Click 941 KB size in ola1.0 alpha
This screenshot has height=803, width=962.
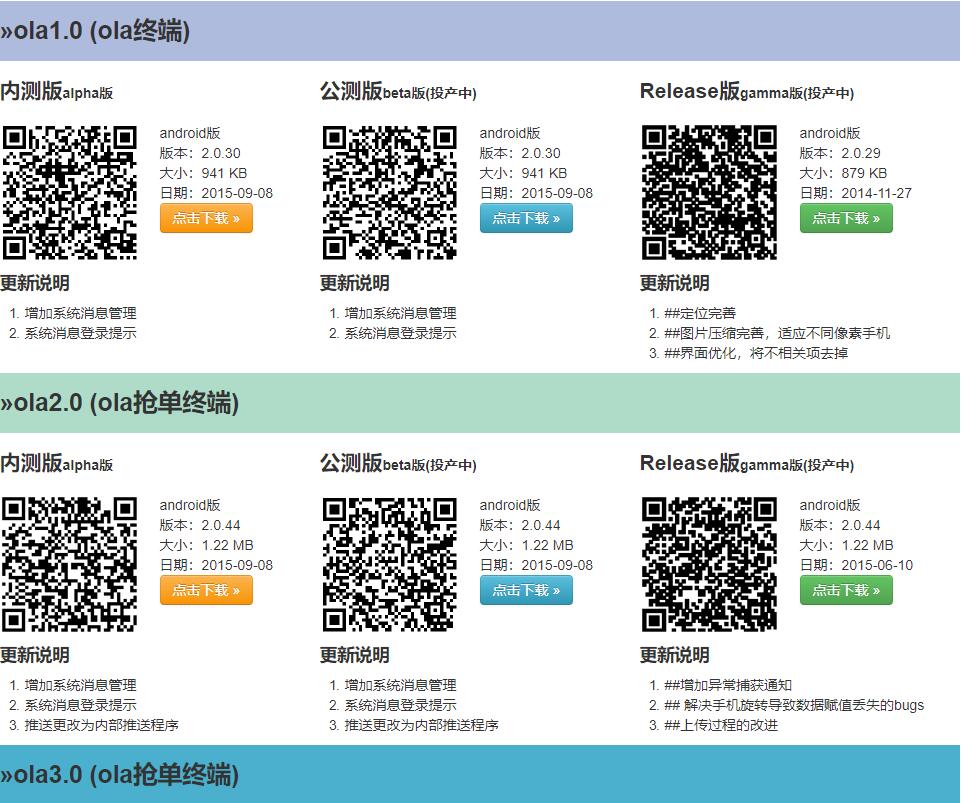[203, 174]
